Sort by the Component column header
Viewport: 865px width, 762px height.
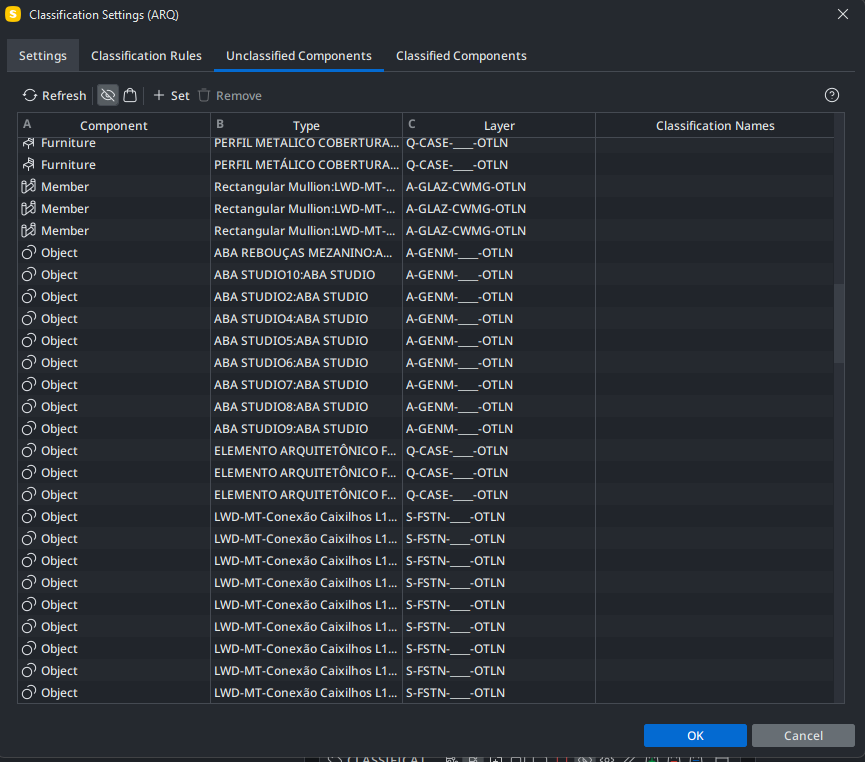[x=114, y=125]
